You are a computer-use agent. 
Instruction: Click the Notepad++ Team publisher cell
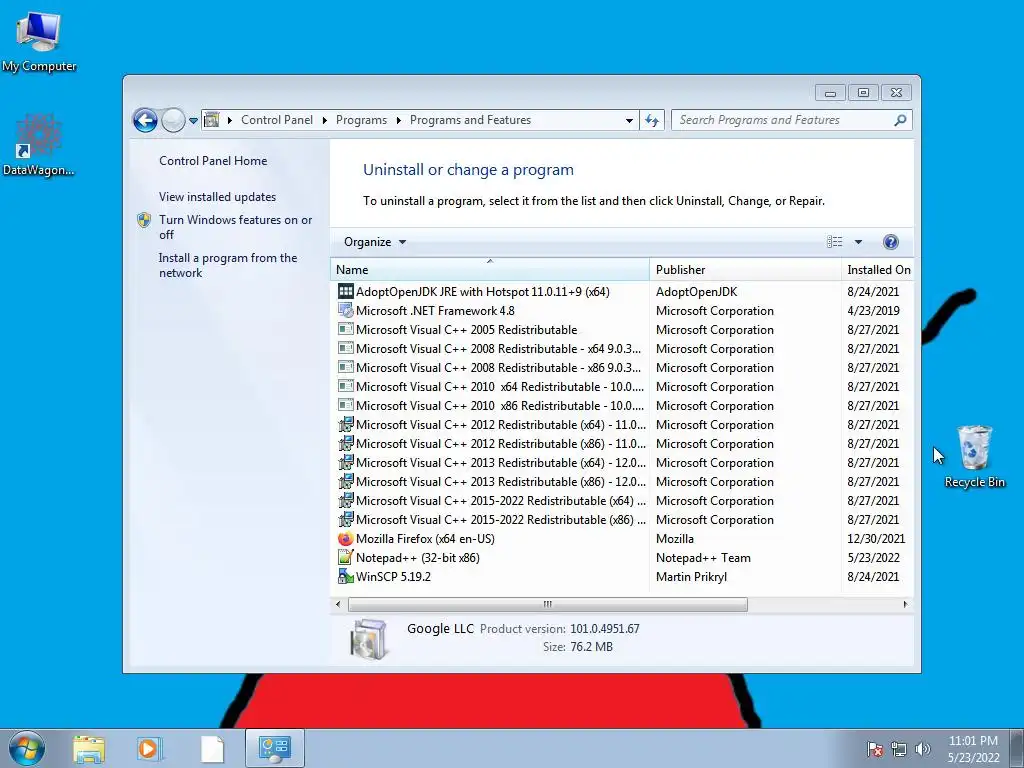pyautogui.click(x=703, y=558)
